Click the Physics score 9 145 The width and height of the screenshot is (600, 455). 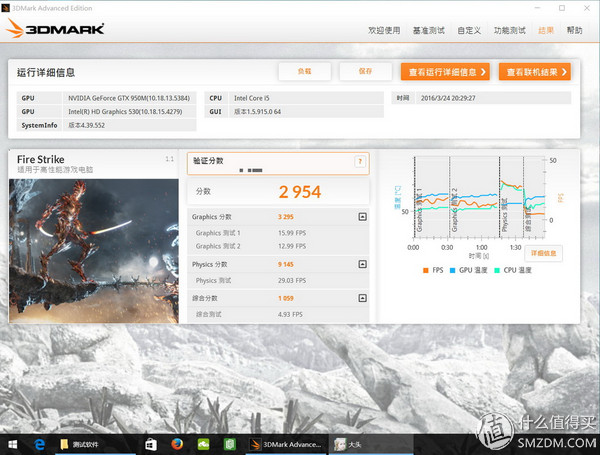pos(285,264)
